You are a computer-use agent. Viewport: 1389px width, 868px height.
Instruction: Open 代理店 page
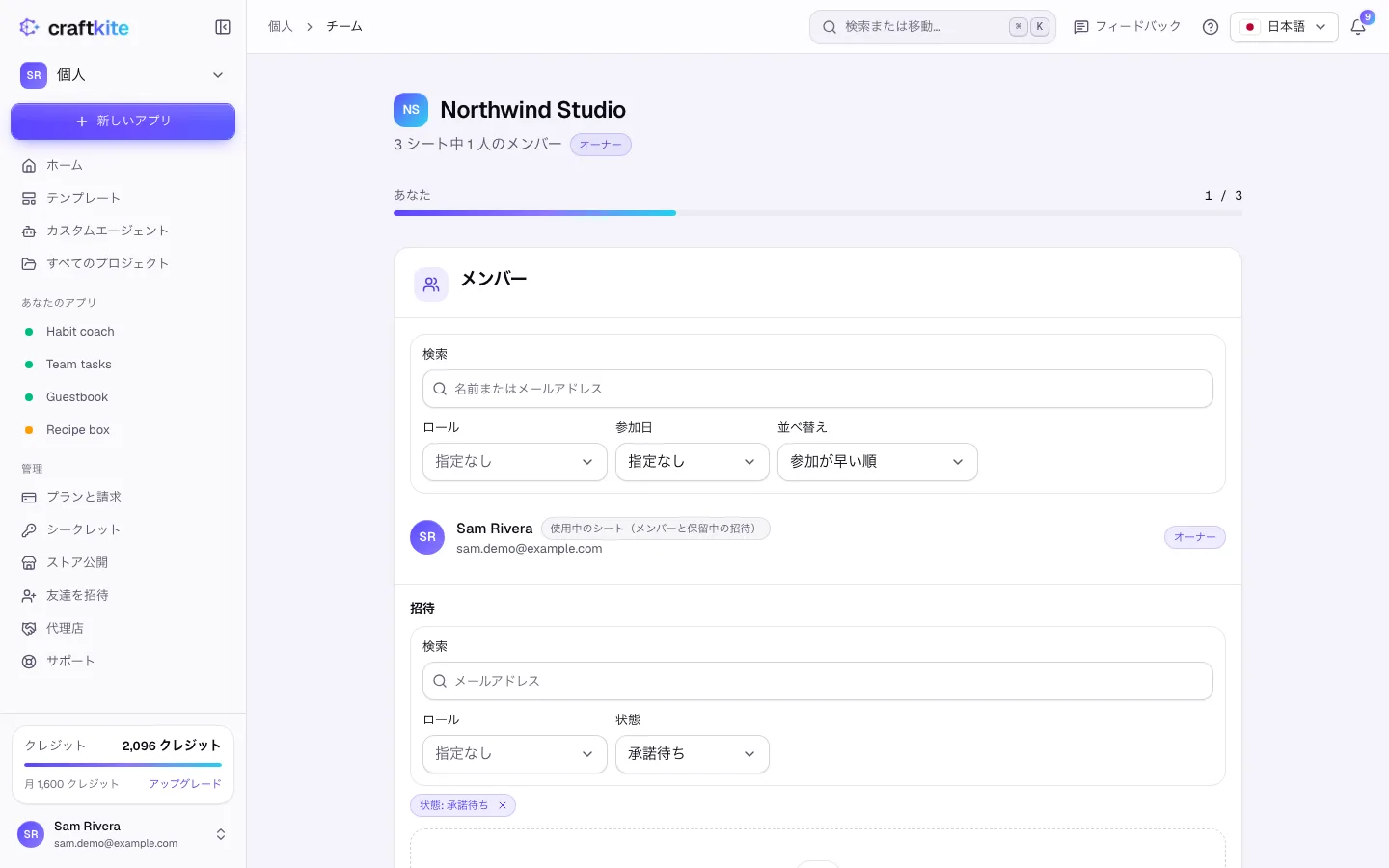[x=123, y=628]
